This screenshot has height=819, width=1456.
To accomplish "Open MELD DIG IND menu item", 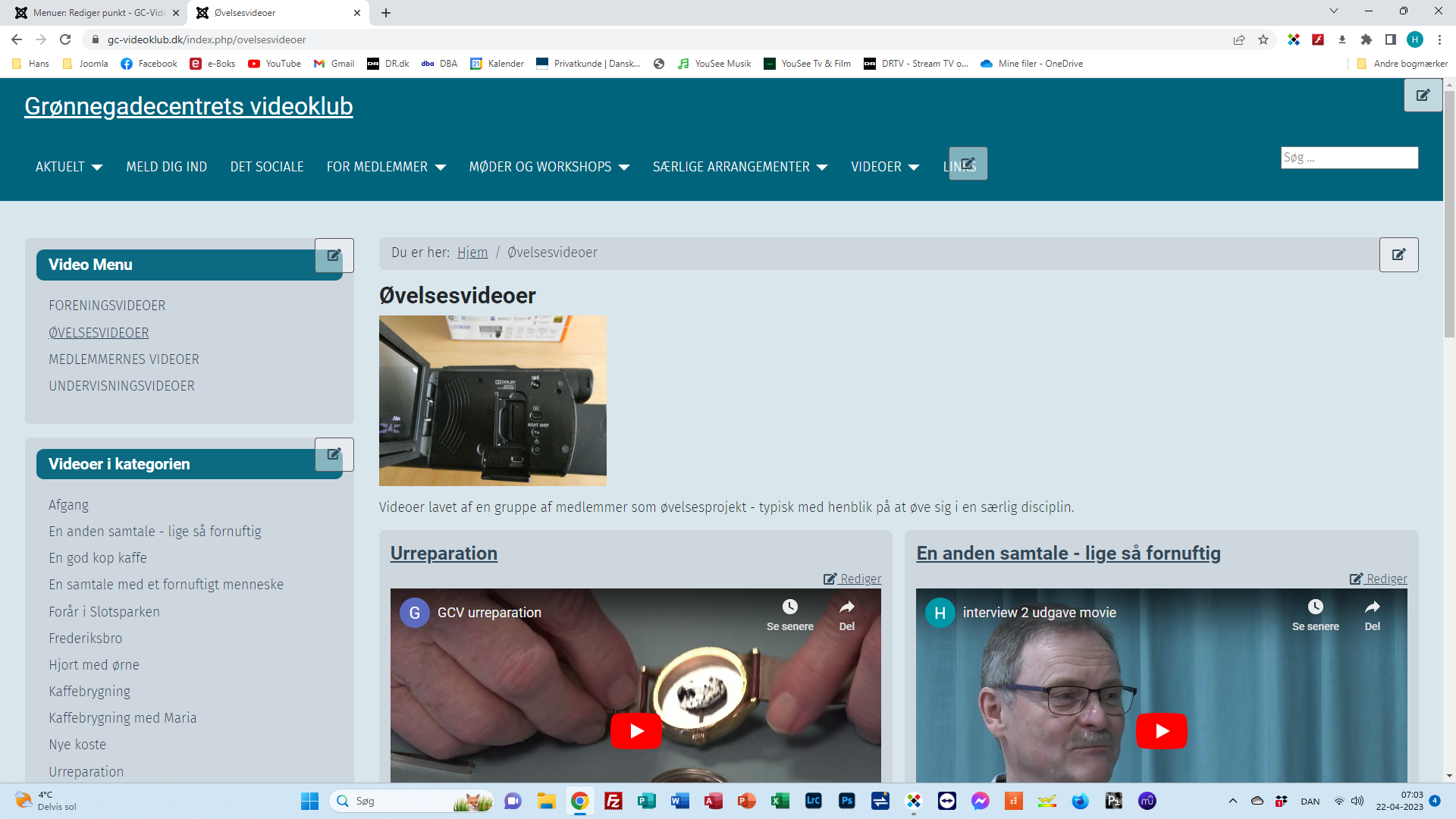I will pyautogui.click(x=167, y=167).
